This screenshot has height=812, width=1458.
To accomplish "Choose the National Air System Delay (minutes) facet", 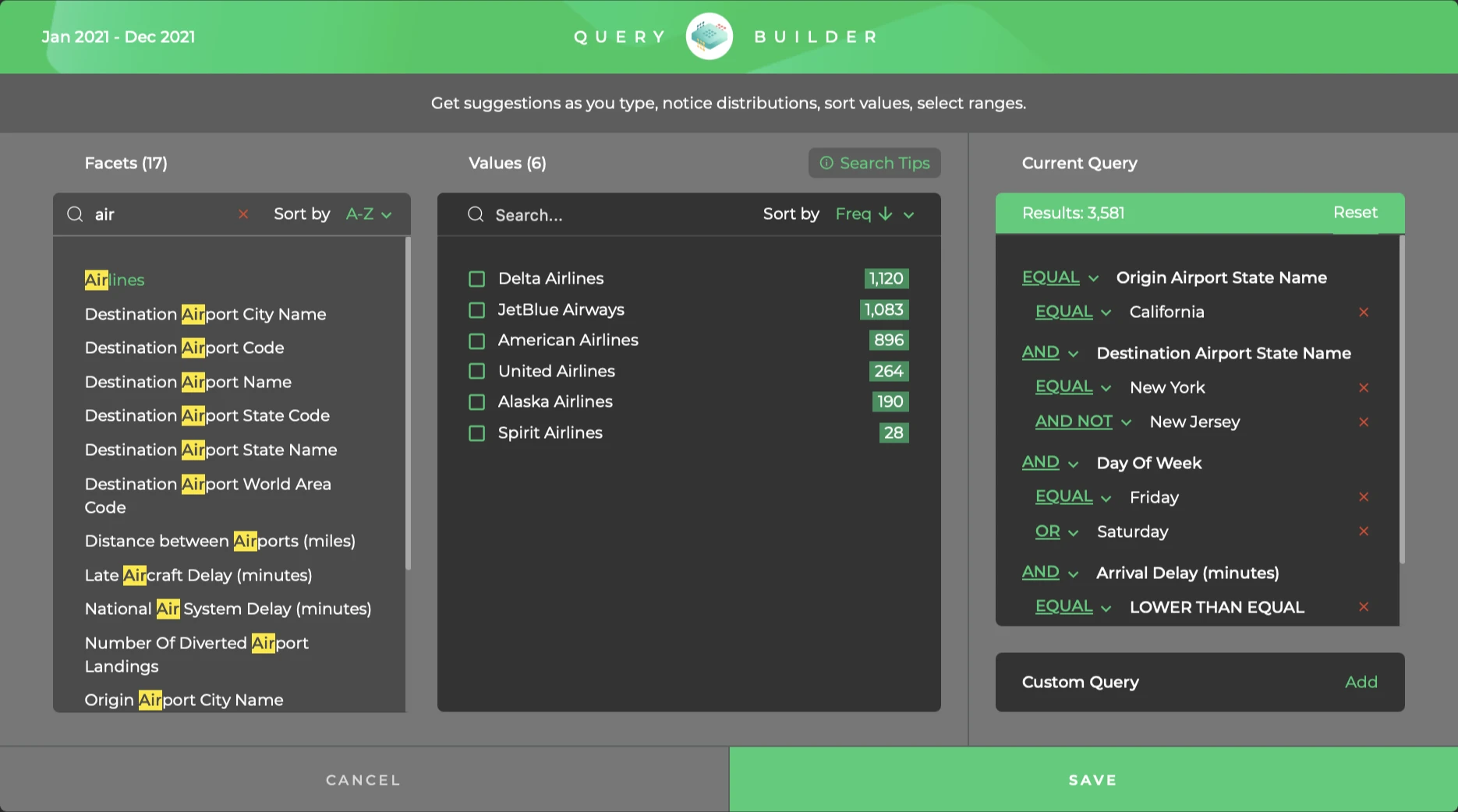I will pos(228,609).
